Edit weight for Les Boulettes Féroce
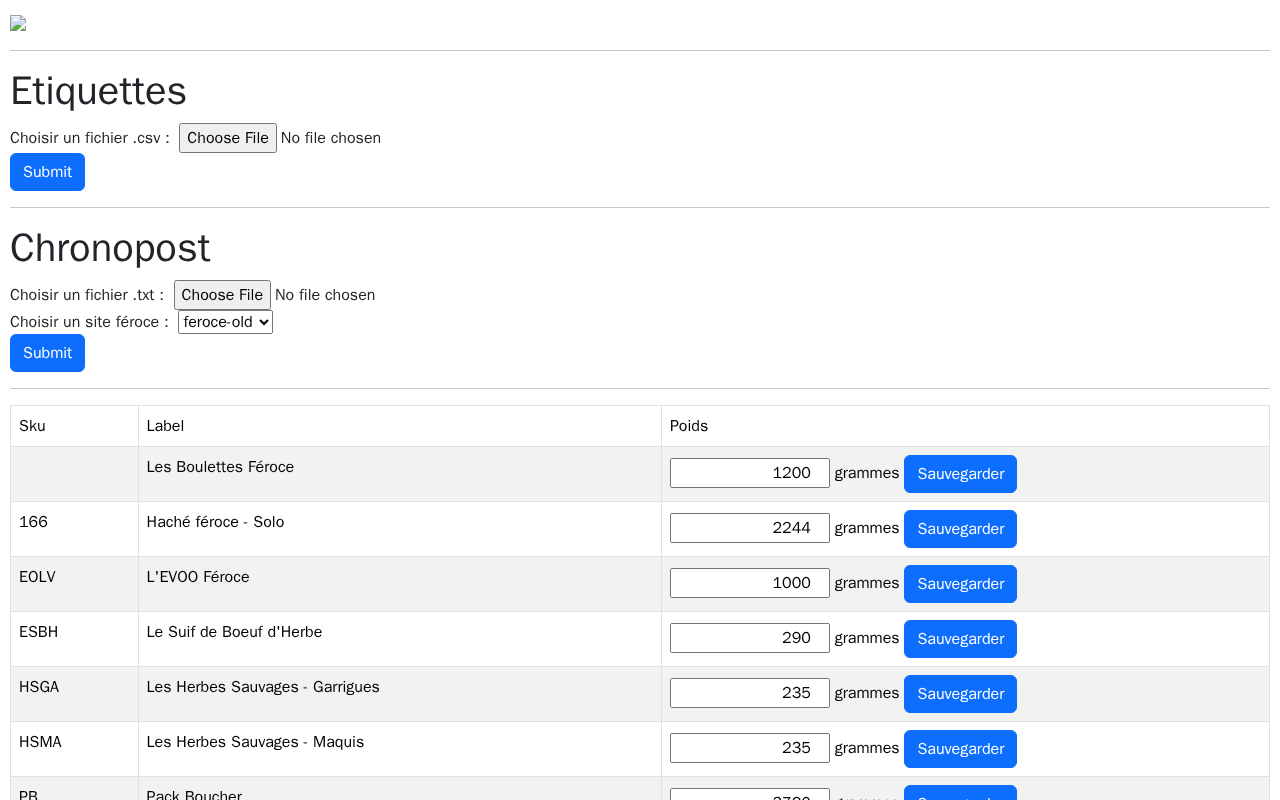The image size is (1280, 800). [750, 473]
